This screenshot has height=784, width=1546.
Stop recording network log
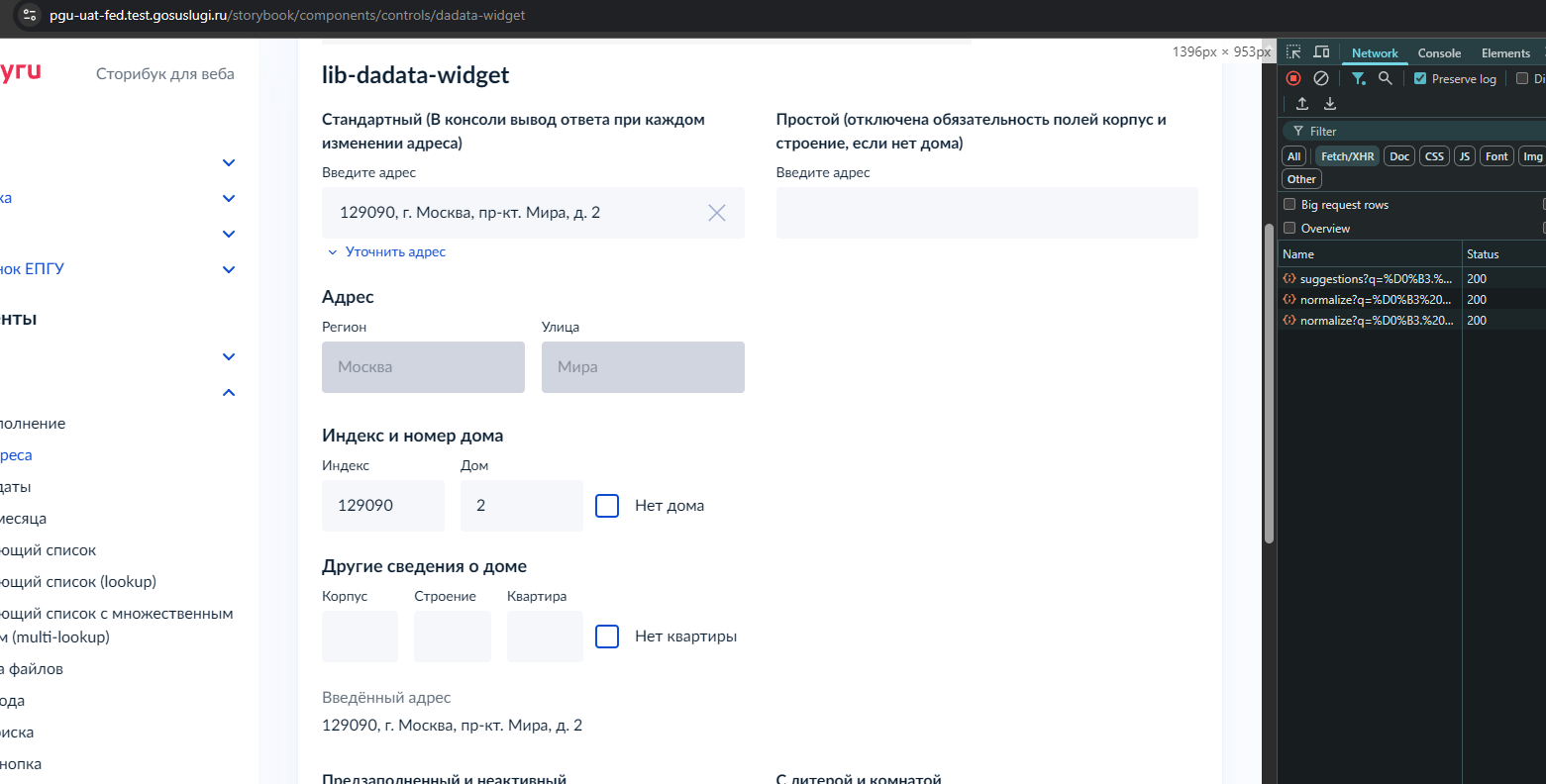[x=1293, y=78]
